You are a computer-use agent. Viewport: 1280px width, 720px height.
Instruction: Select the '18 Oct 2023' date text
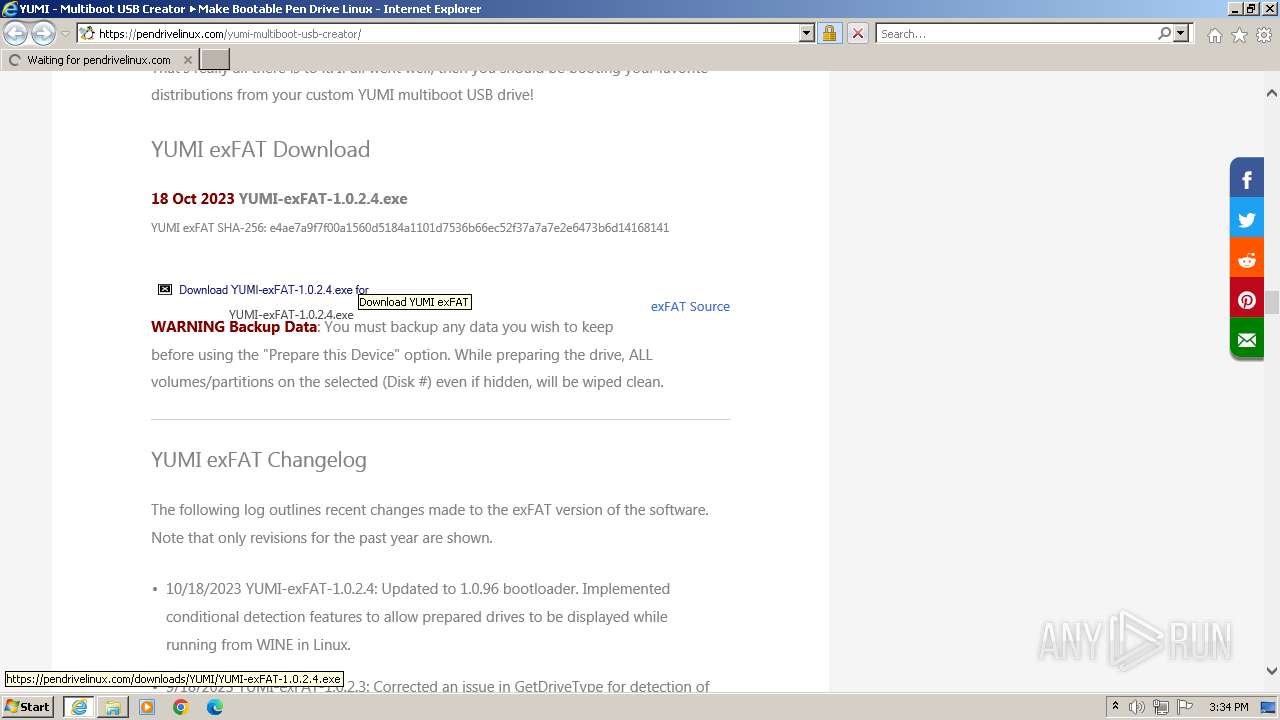(193, 198)
